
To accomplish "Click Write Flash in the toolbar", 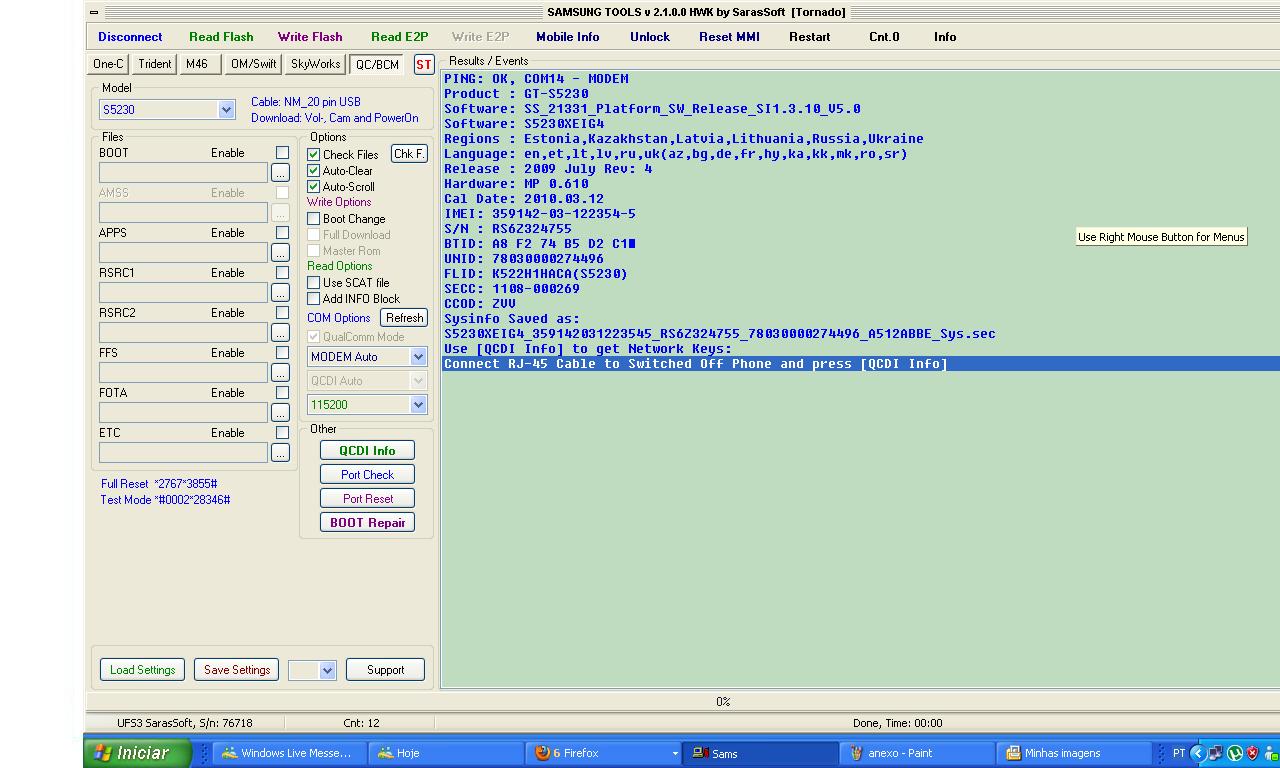I will pos(310,37).
